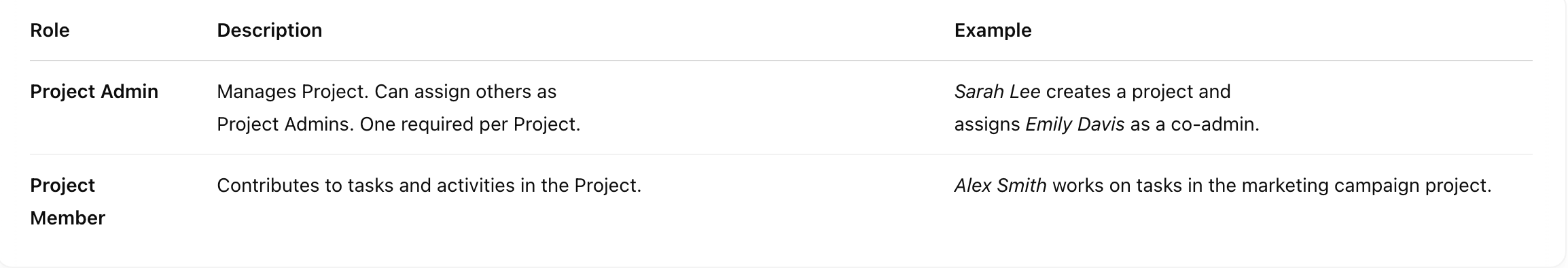The image size is (1568, 268).
Task: Click 'Contributes to tasks and activities' description
Action: tap(366, 186)
